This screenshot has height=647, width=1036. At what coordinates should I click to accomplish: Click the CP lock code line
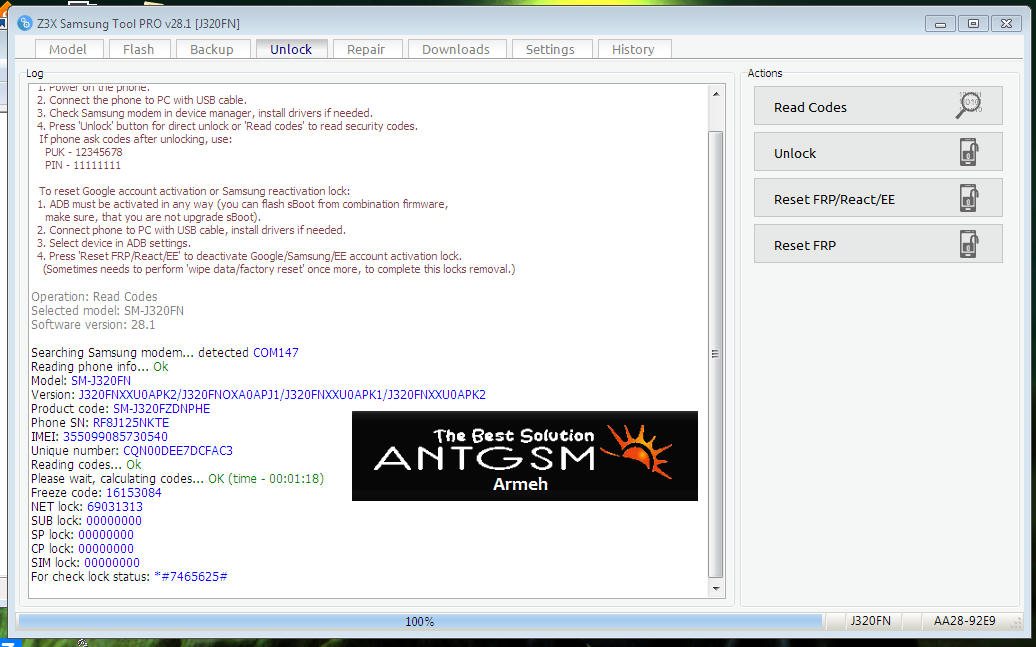(x=83, y=549)
